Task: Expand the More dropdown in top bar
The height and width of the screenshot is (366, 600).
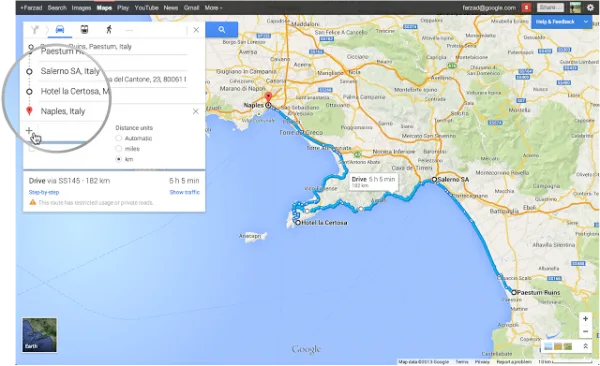Action: coord(213,8)
